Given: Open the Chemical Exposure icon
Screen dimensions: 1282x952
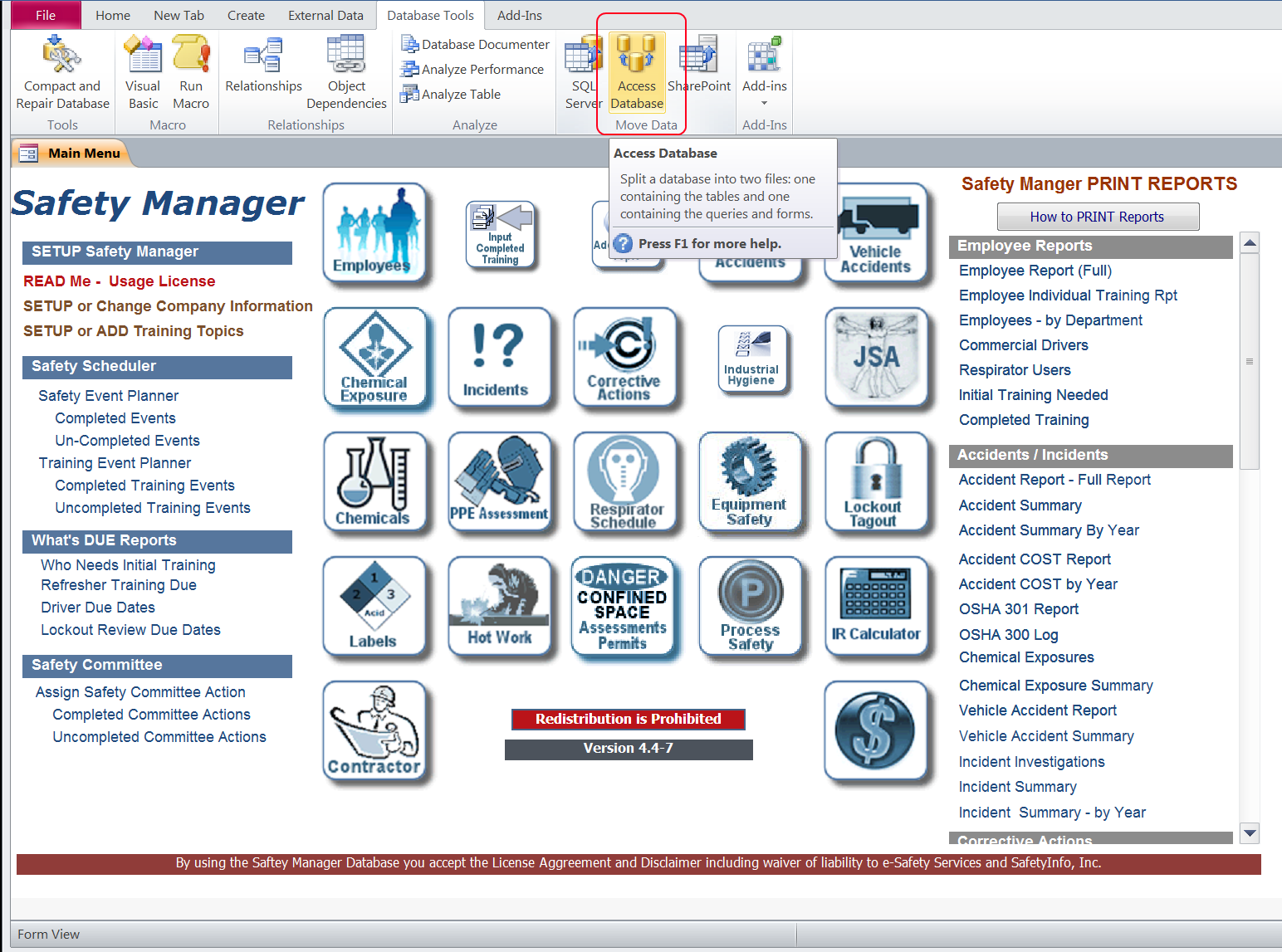Looking at the screenshot, I should (374, 358).
